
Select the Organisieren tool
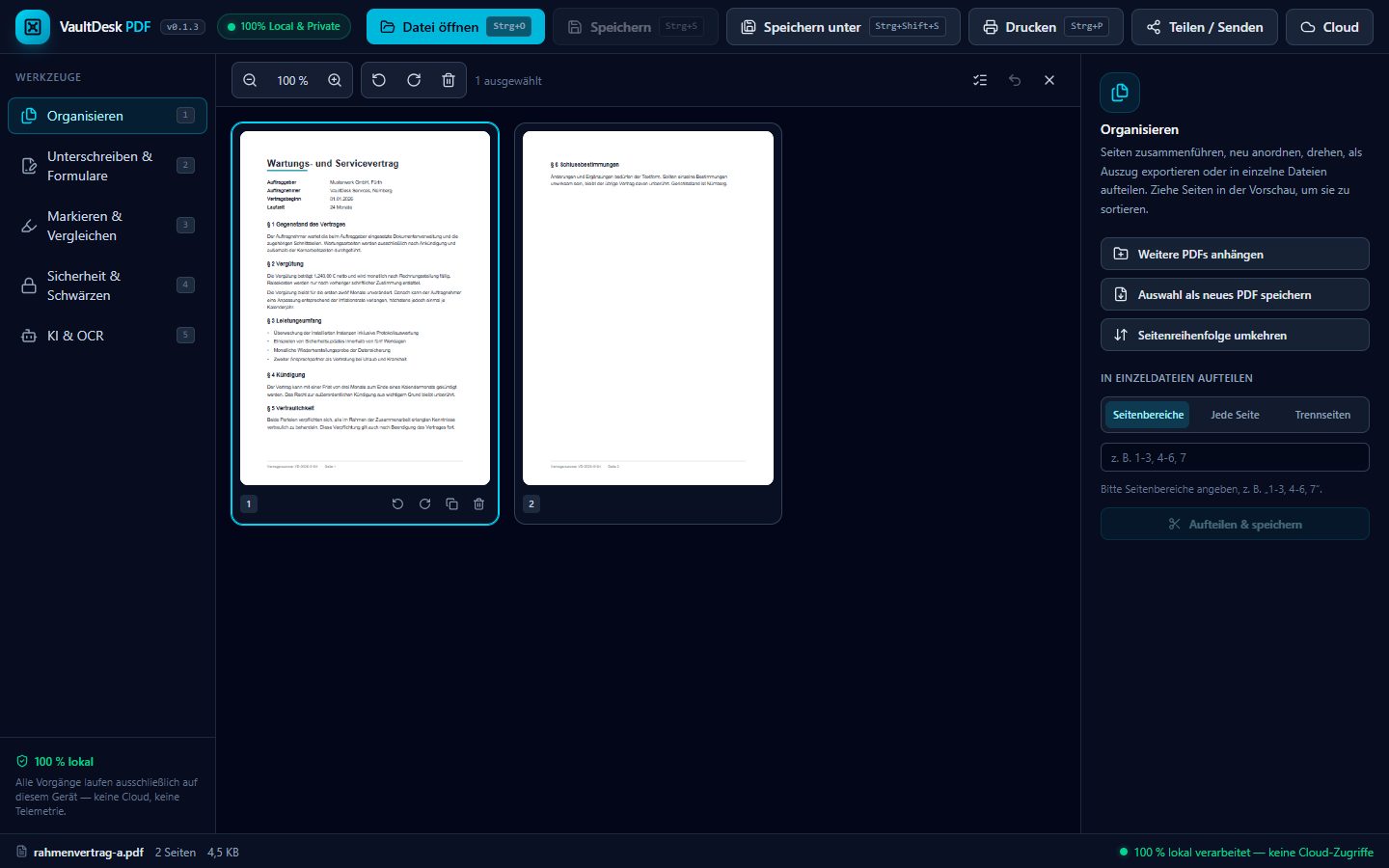point(107,116)
